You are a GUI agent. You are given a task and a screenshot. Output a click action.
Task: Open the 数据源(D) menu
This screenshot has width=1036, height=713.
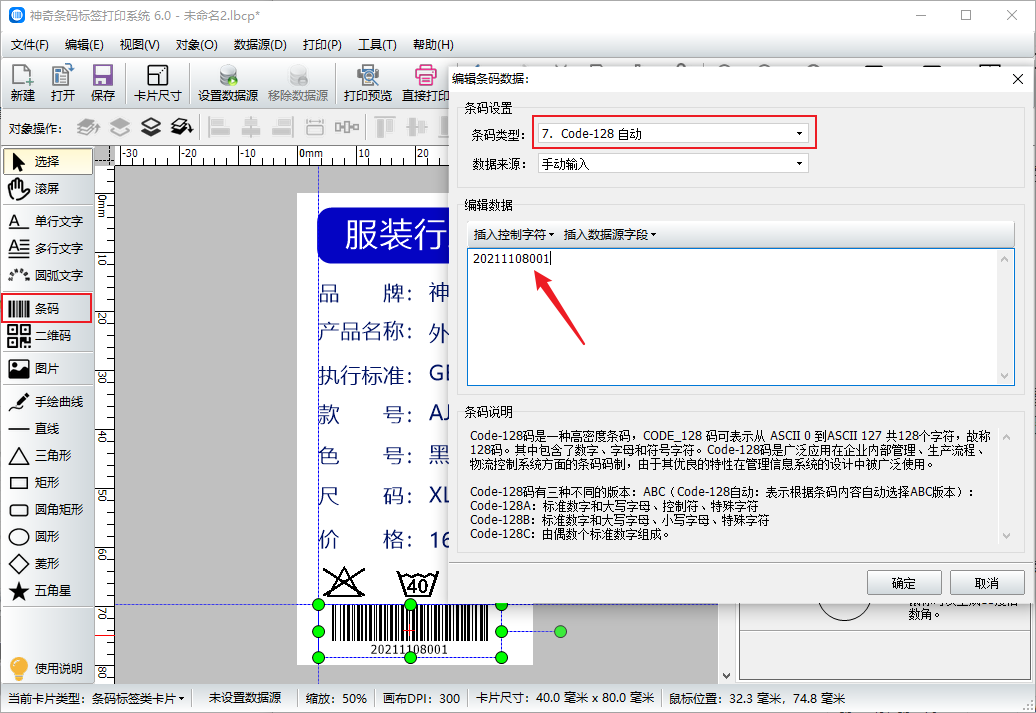[x=260, y=45]
